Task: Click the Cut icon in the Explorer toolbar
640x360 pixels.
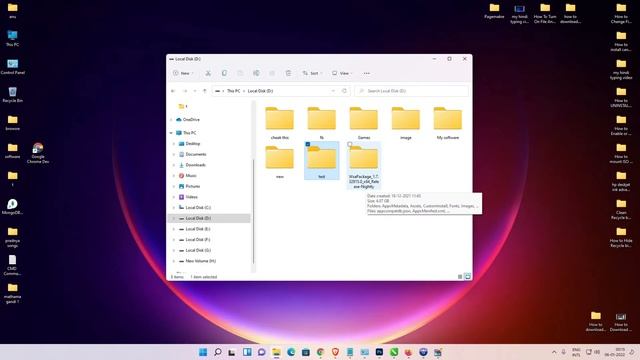Action: point(208,73)
